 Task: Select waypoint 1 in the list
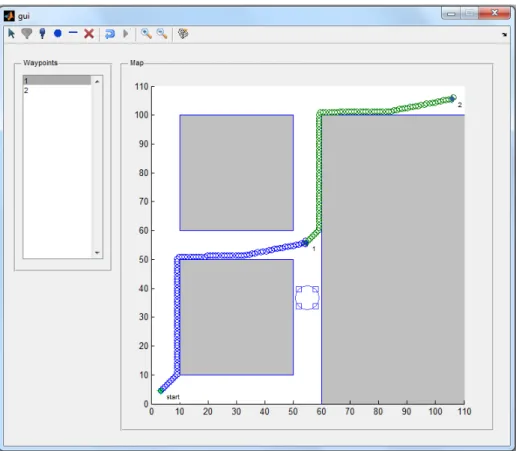point(57,80)
